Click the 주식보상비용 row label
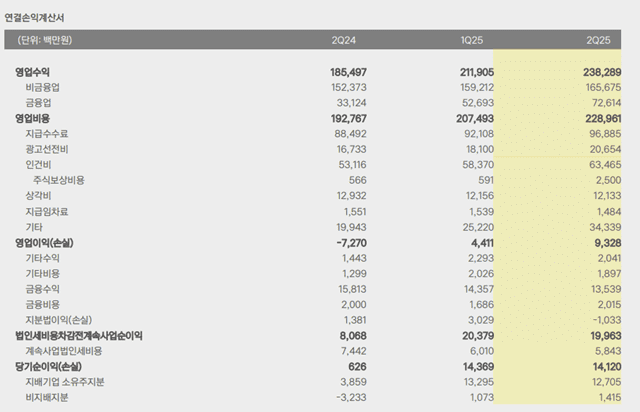 point(59,180)
